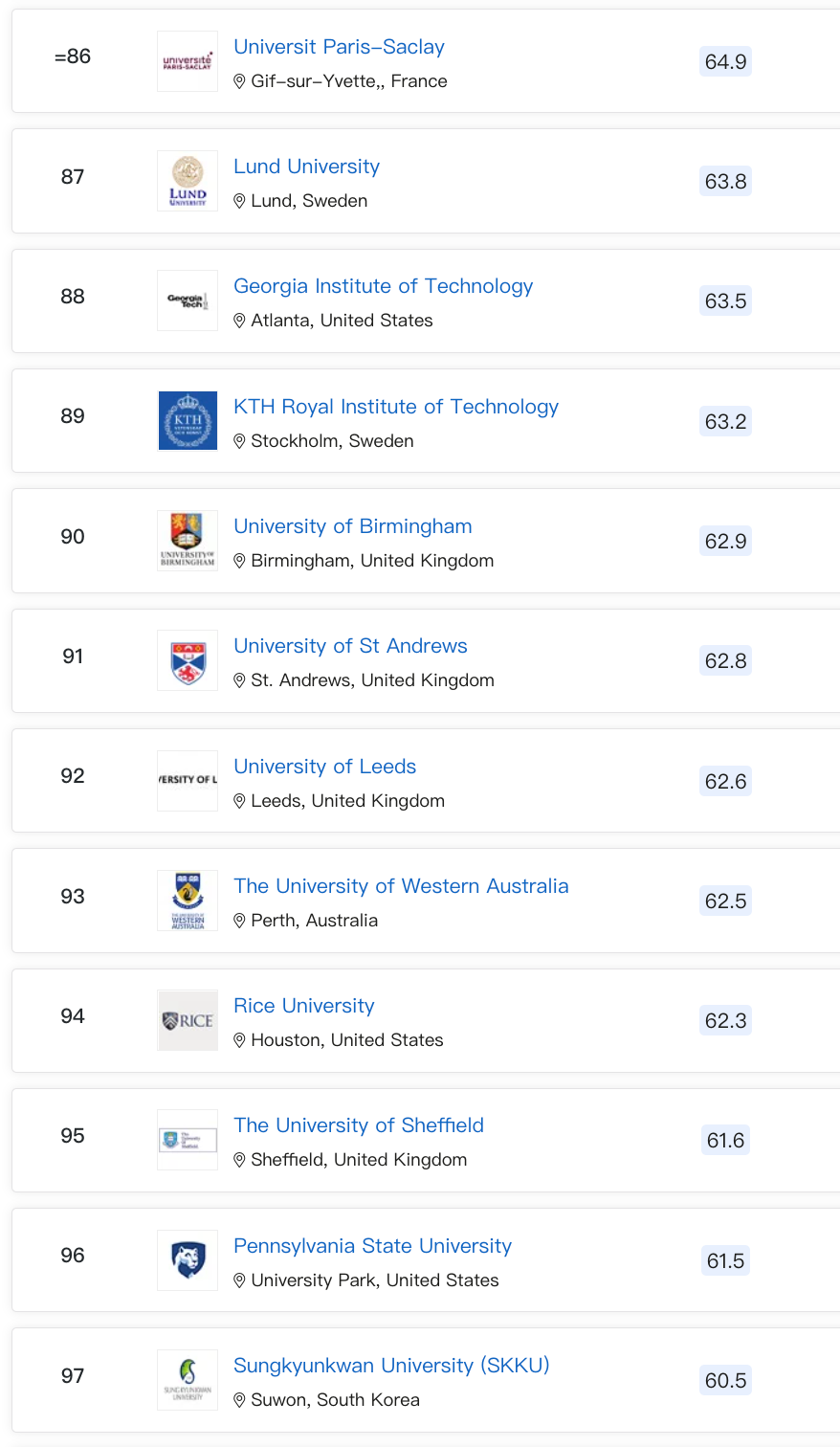
Task: Click the location pin beside Perth, Australia
Action: coord(240,921)
